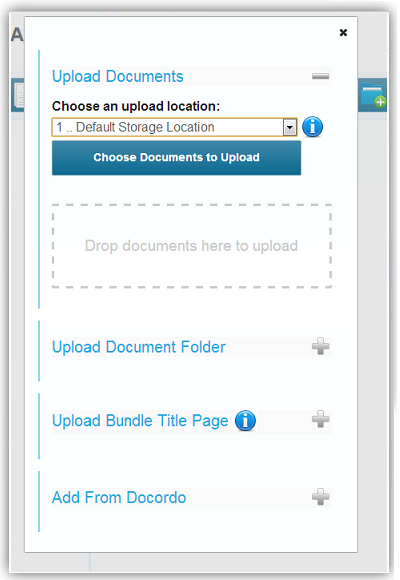The height and width of the screenshot is (580, 400).
Task: Click Upload Bundle Title Page heading
Action: pos(140,421)
